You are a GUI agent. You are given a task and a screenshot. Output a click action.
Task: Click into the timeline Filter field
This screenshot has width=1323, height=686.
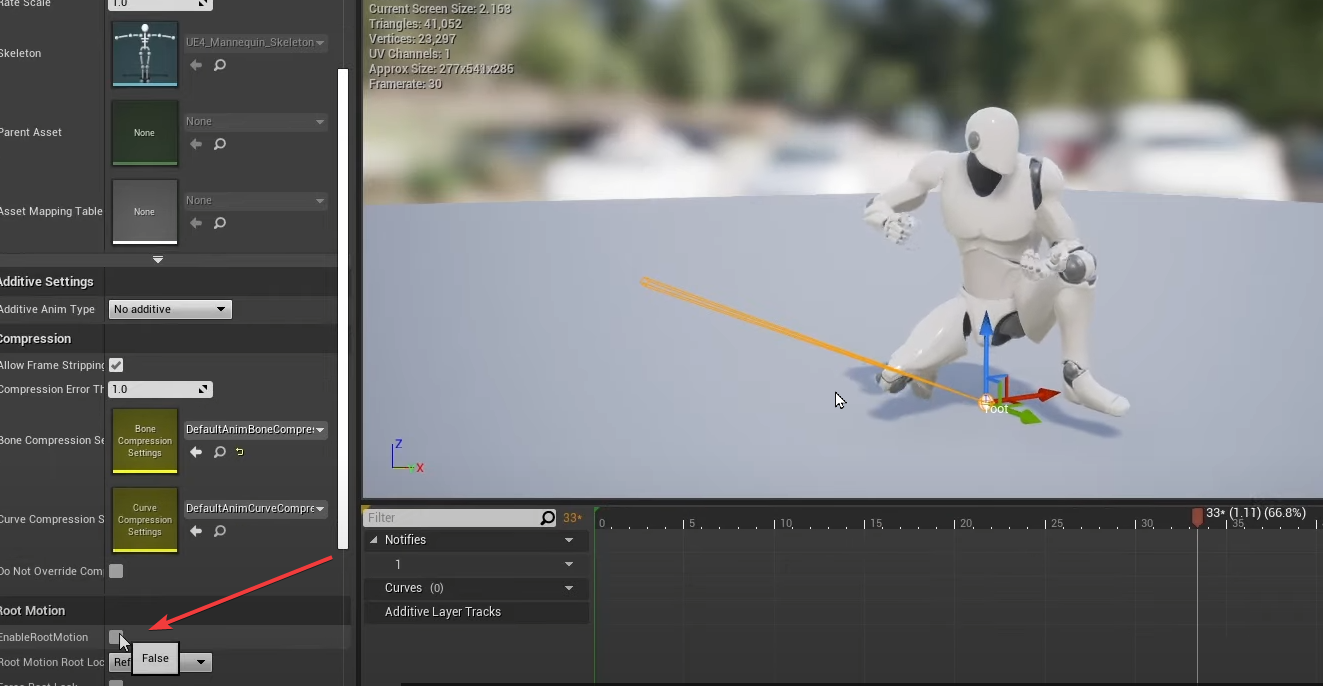pos(451,518)
